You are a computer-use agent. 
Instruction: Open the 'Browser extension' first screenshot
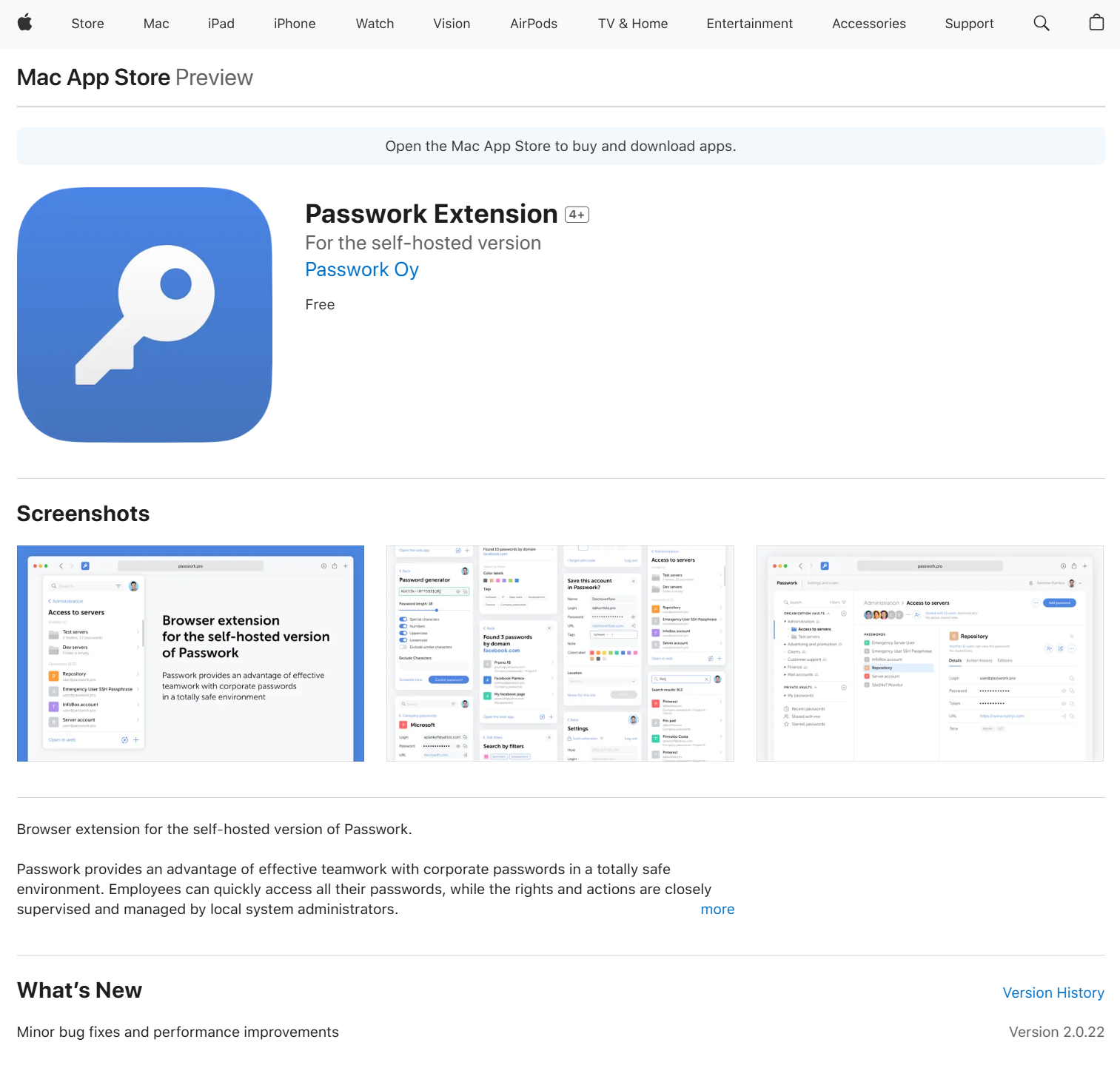coord(190,654)
